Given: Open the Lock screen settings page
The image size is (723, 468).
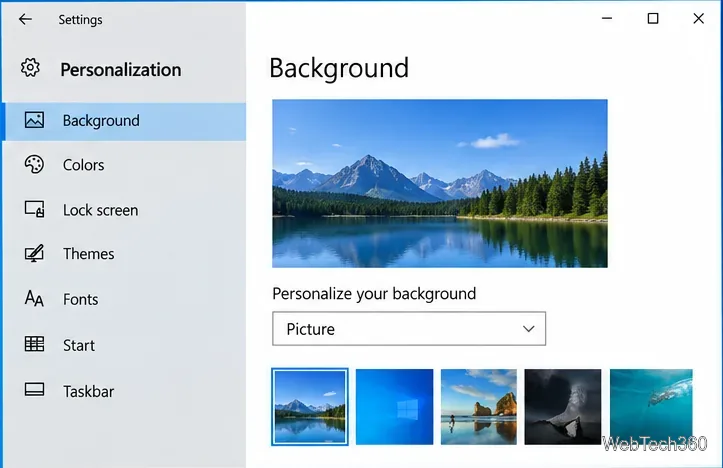Looking at the screenshot, I should point(124,210).
